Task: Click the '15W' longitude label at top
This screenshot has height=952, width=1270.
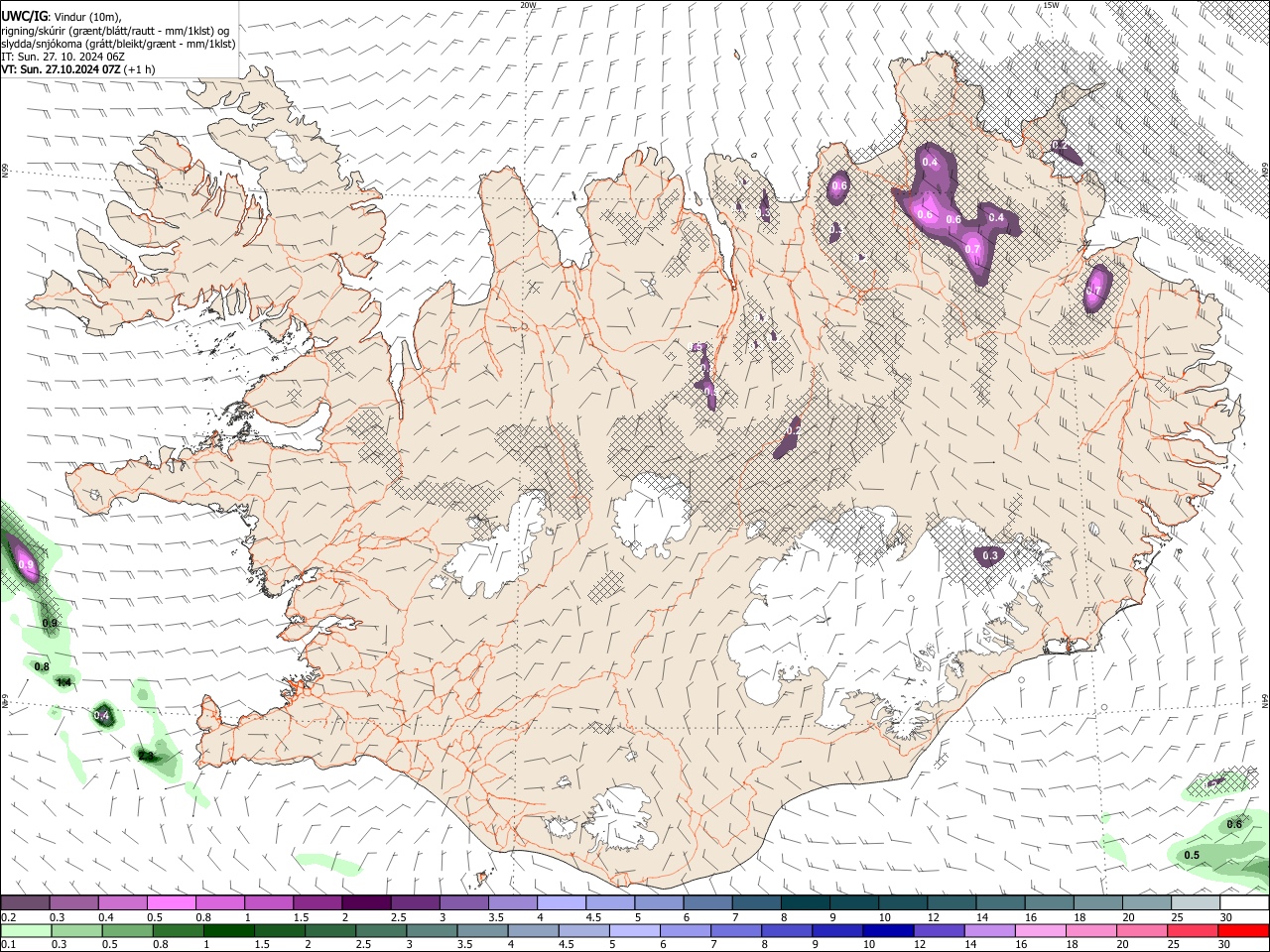Action: [1051, 5]
